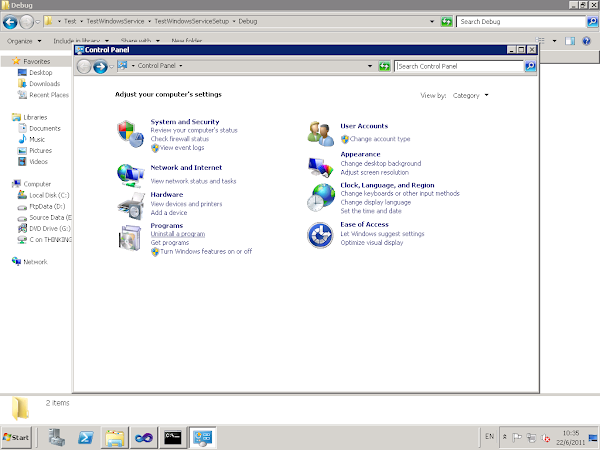Launch PowerShell from the taskbar

click(x=86, y=437)
